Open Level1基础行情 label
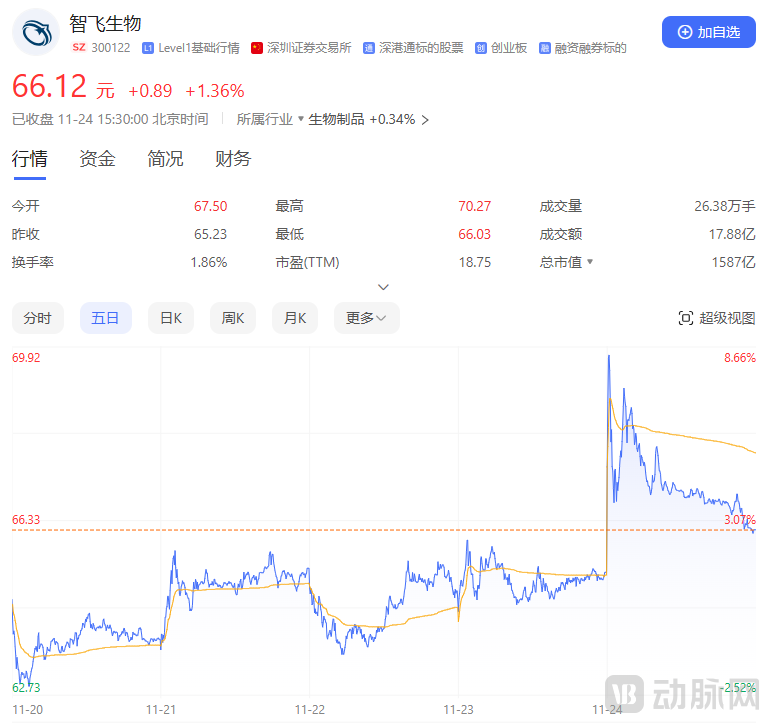Screen dimensions: 769x723 coord(199,48)
